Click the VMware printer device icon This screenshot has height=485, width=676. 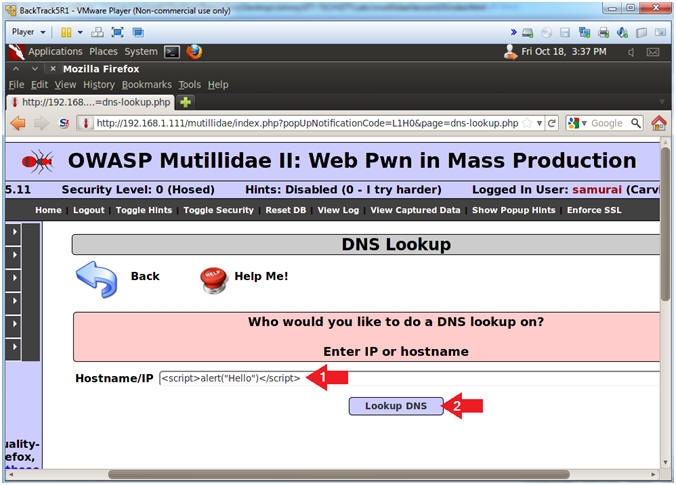[604, 33]
